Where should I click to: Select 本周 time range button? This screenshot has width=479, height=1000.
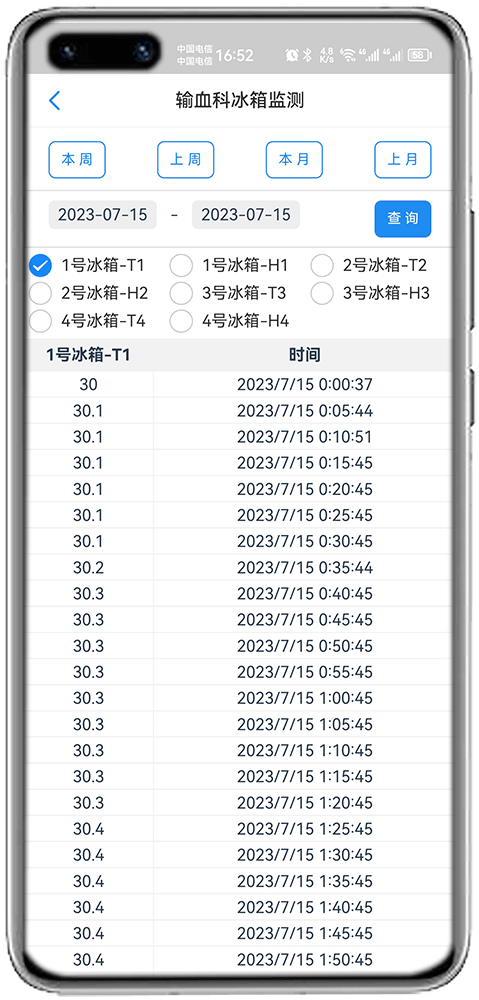[x=77, y=159]
